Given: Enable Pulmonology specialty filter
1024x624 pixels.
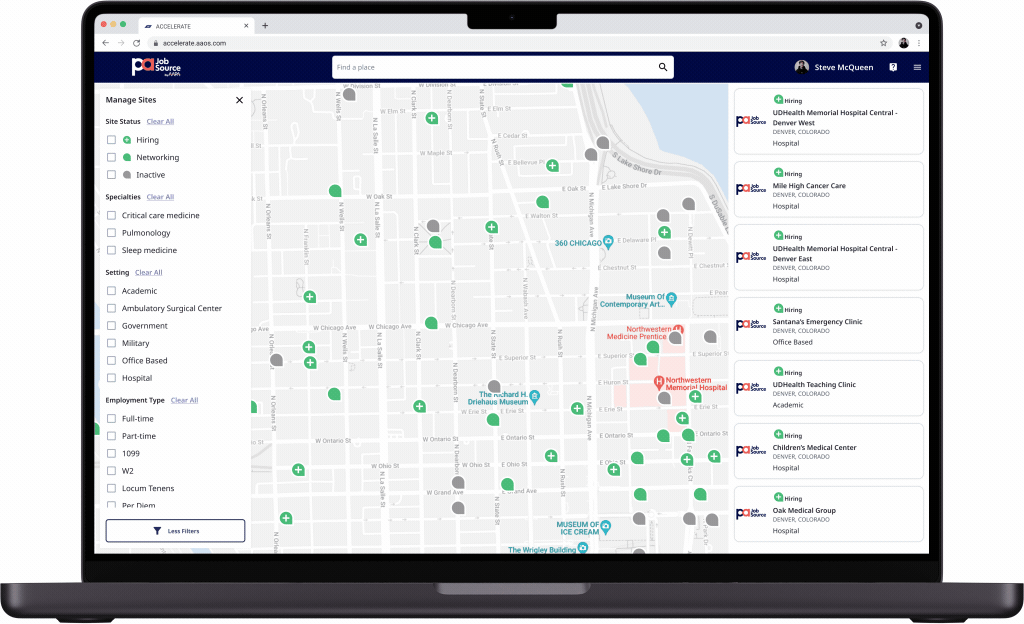Looking at the screenshot, I should (x=111, y=233).
